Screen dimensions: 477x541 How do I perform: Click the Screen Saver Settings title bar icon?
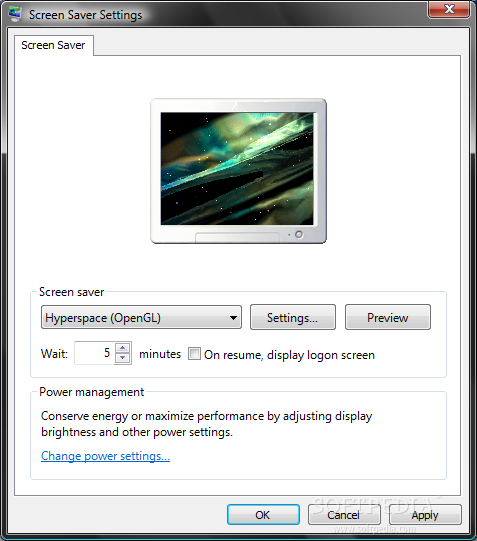[14, 14]
